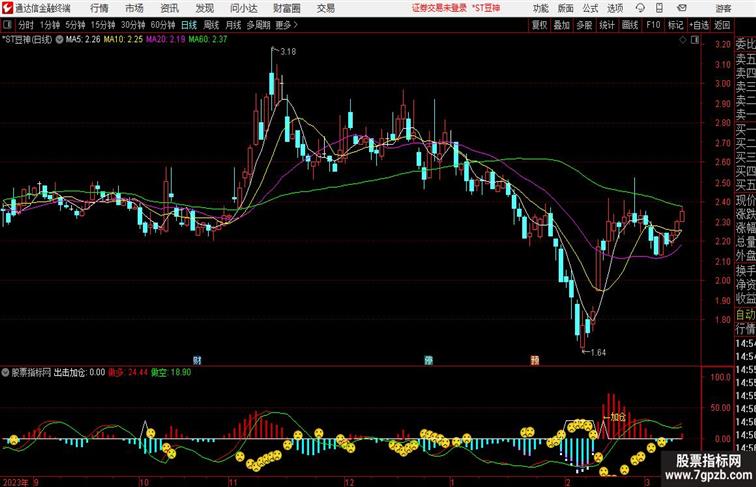Click the 标记 mark button
Viewport: 756px width, 487px height.
pos(675,25)
